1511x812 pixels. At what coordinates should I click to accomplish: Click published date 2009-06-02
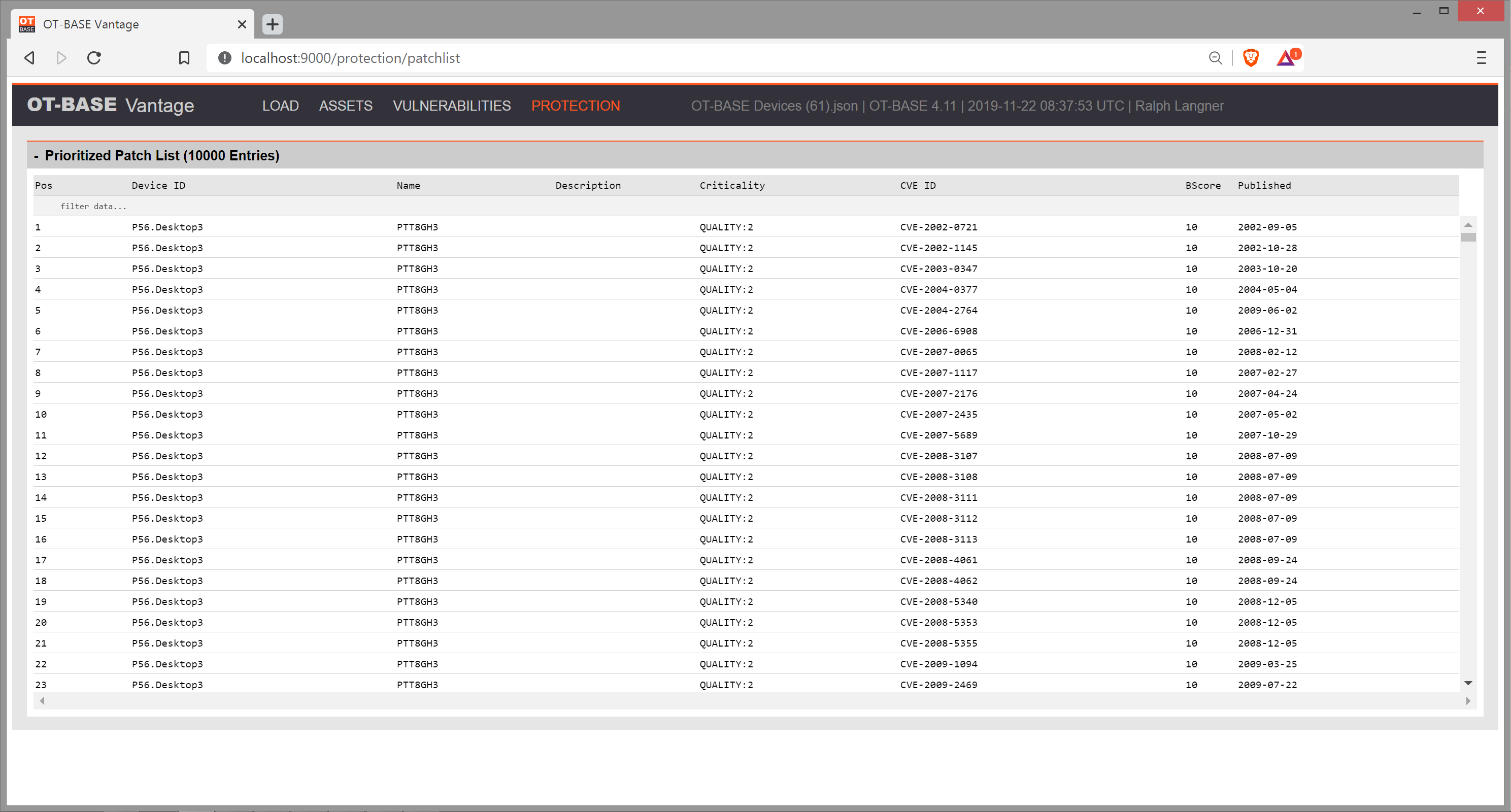[x=1267, y=311]
